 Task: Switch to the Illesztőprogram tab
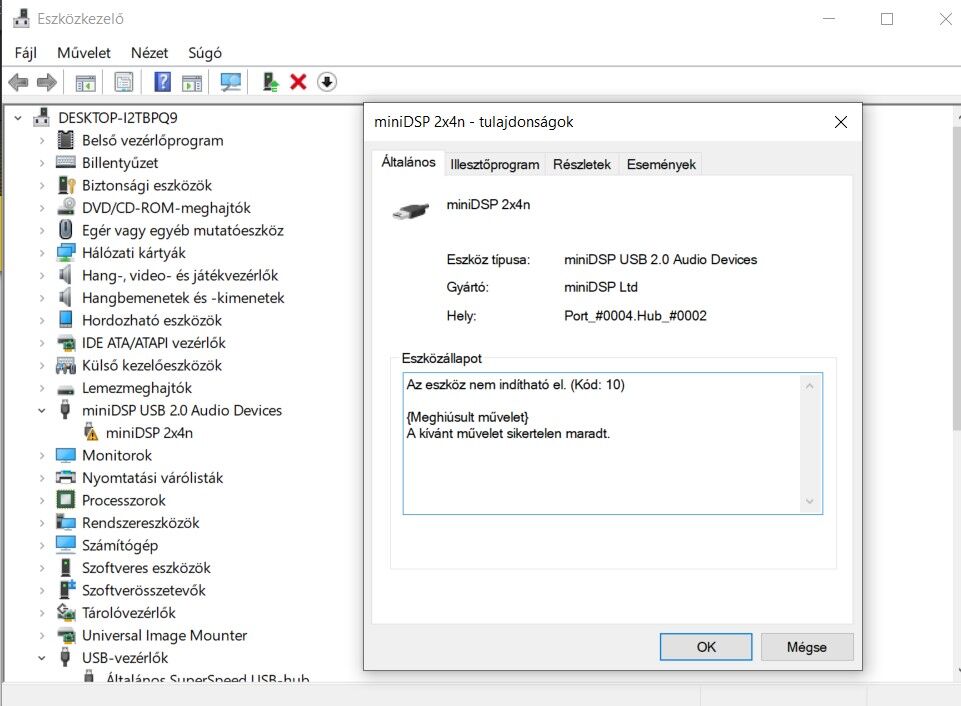point(495,164)
